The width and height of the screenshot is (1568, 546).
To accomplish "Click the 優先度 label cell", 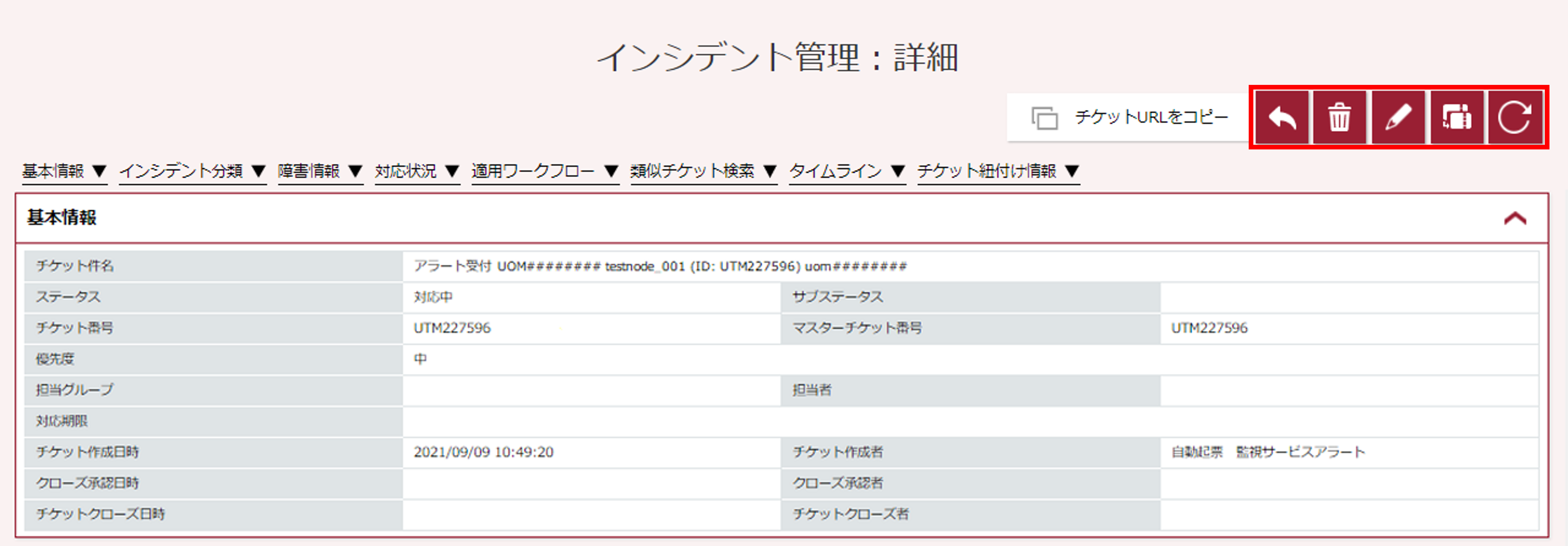I will (213, 359).
